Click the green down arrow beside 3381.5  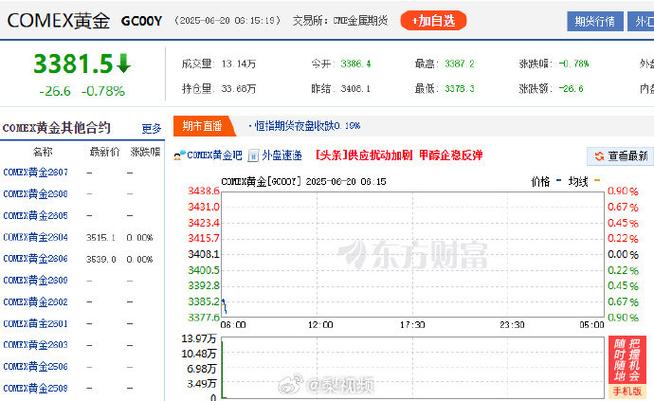point(124,63)
